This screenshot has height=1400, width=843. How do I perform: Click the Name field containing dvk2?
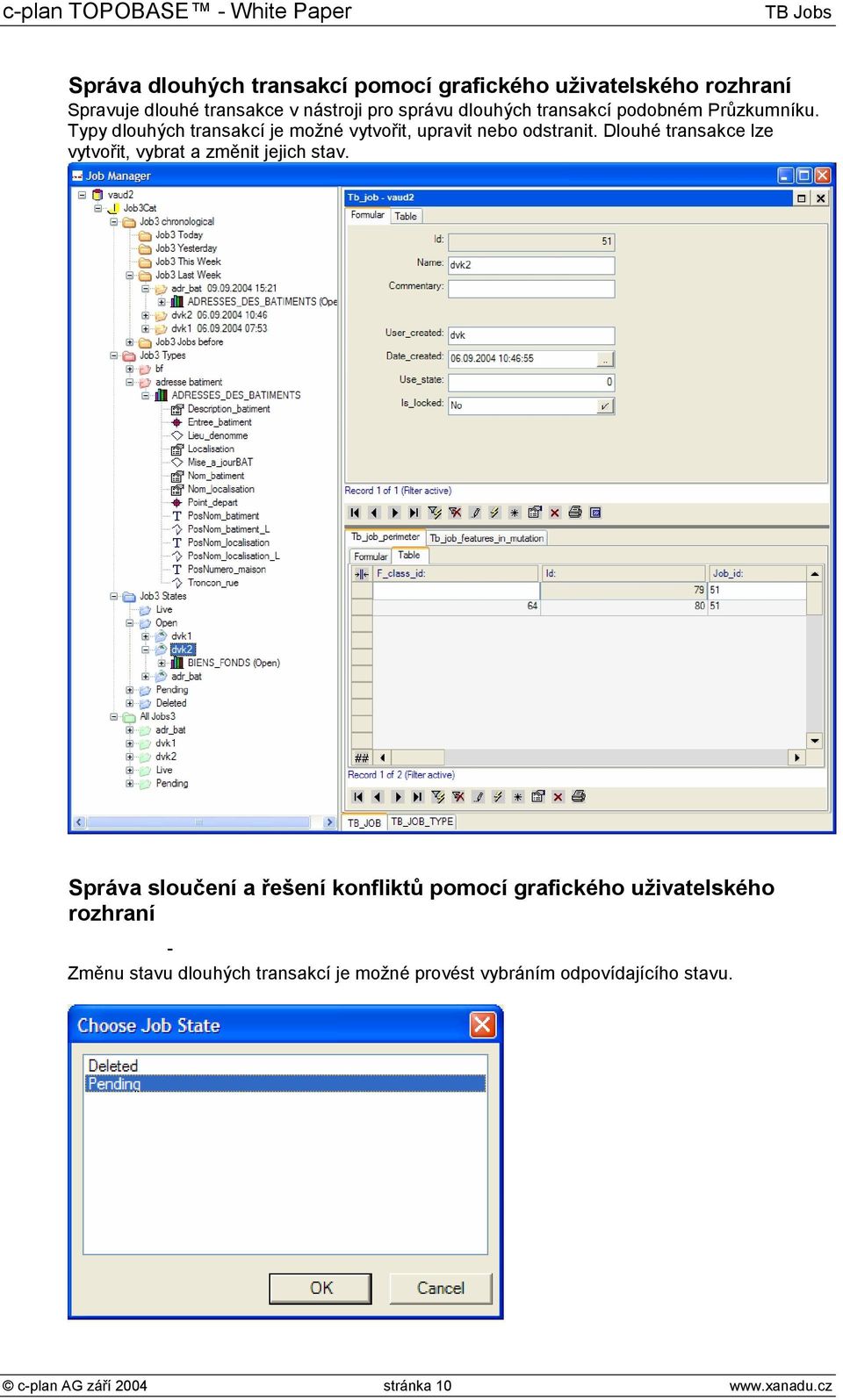(531, 265)
